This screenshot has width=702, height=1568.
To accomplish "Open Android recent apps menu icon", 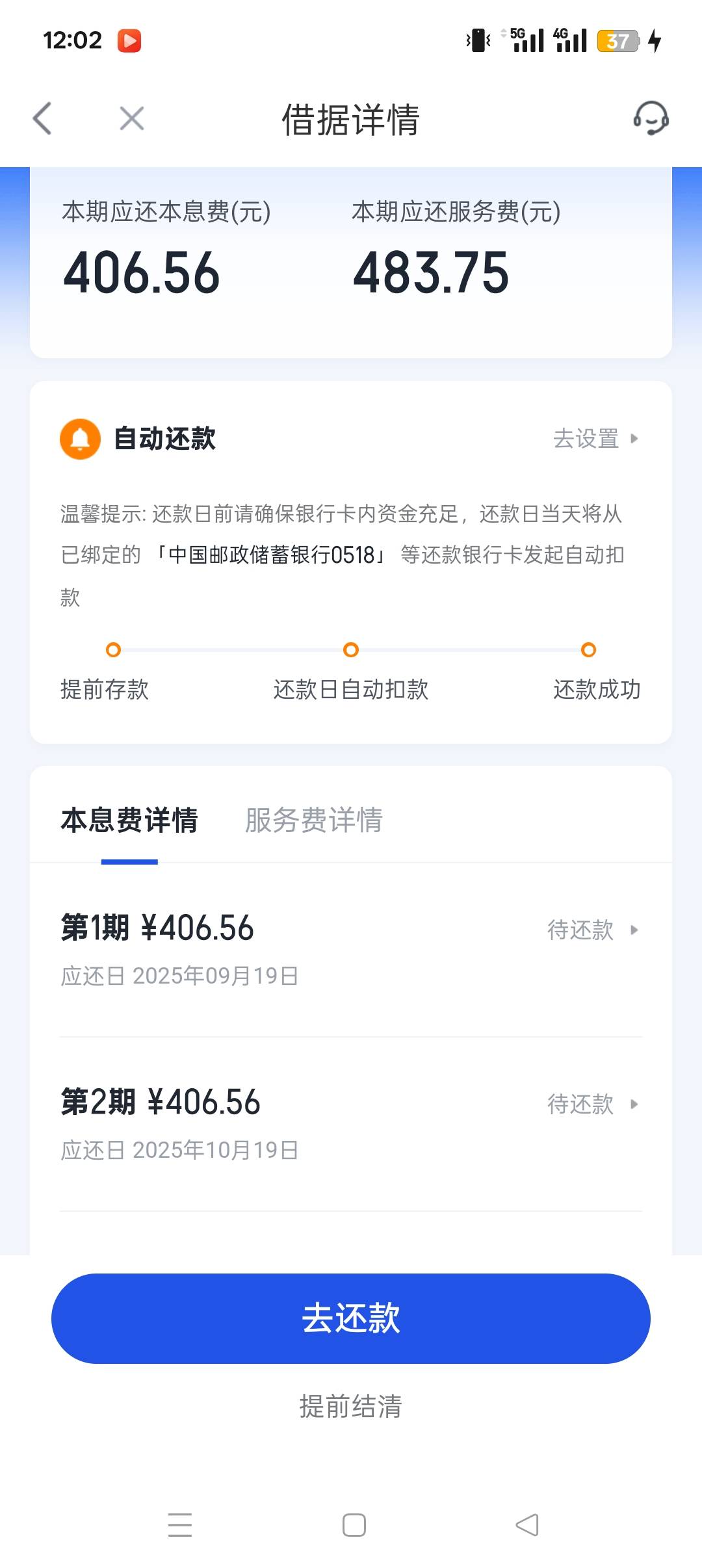I will (180, 1524).
